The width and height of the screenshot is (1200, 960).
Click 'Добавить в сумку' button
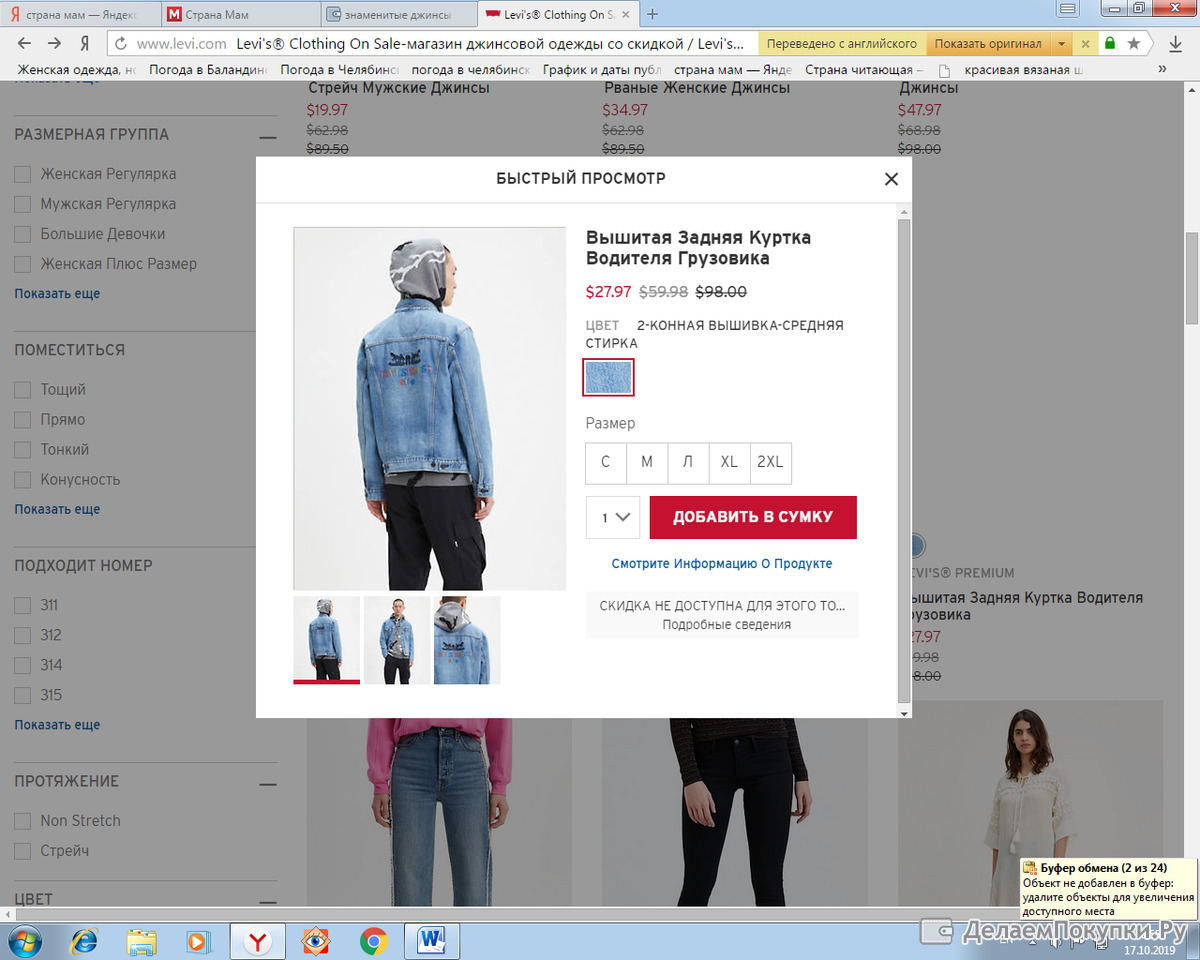[753, 518]
